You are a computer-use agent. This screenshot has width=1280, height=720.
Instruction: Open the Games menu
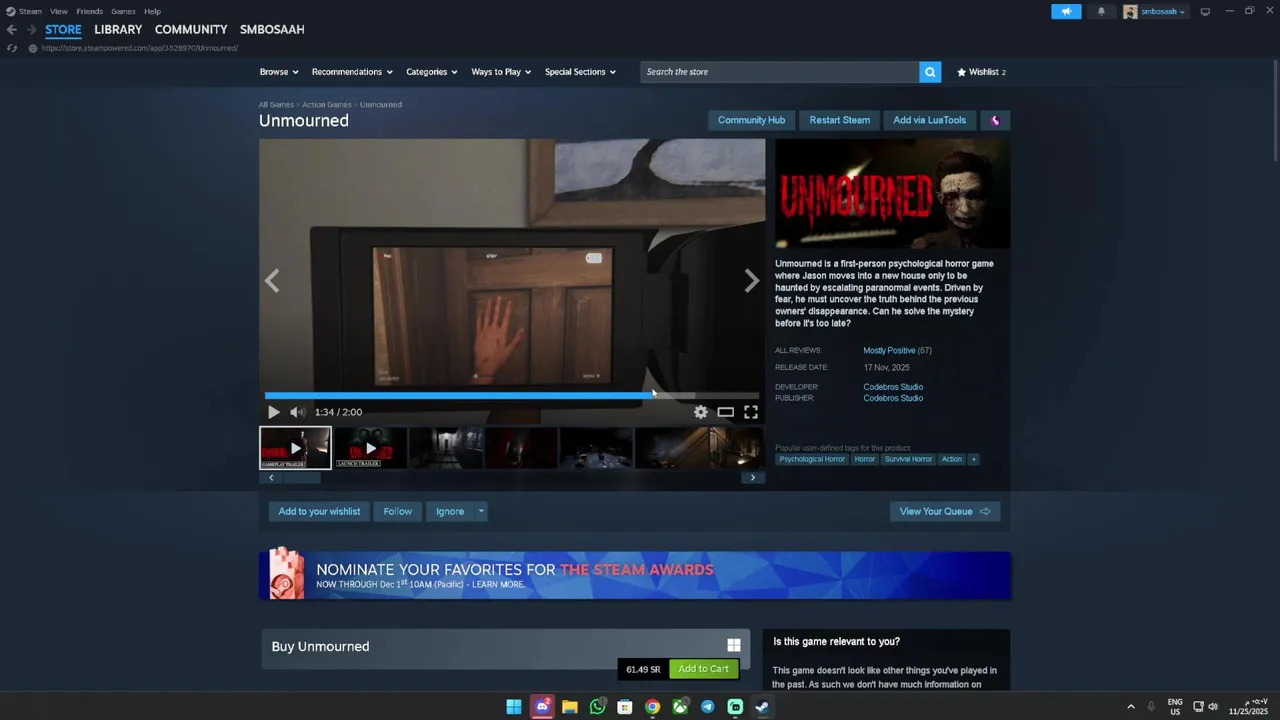[123, 11]
